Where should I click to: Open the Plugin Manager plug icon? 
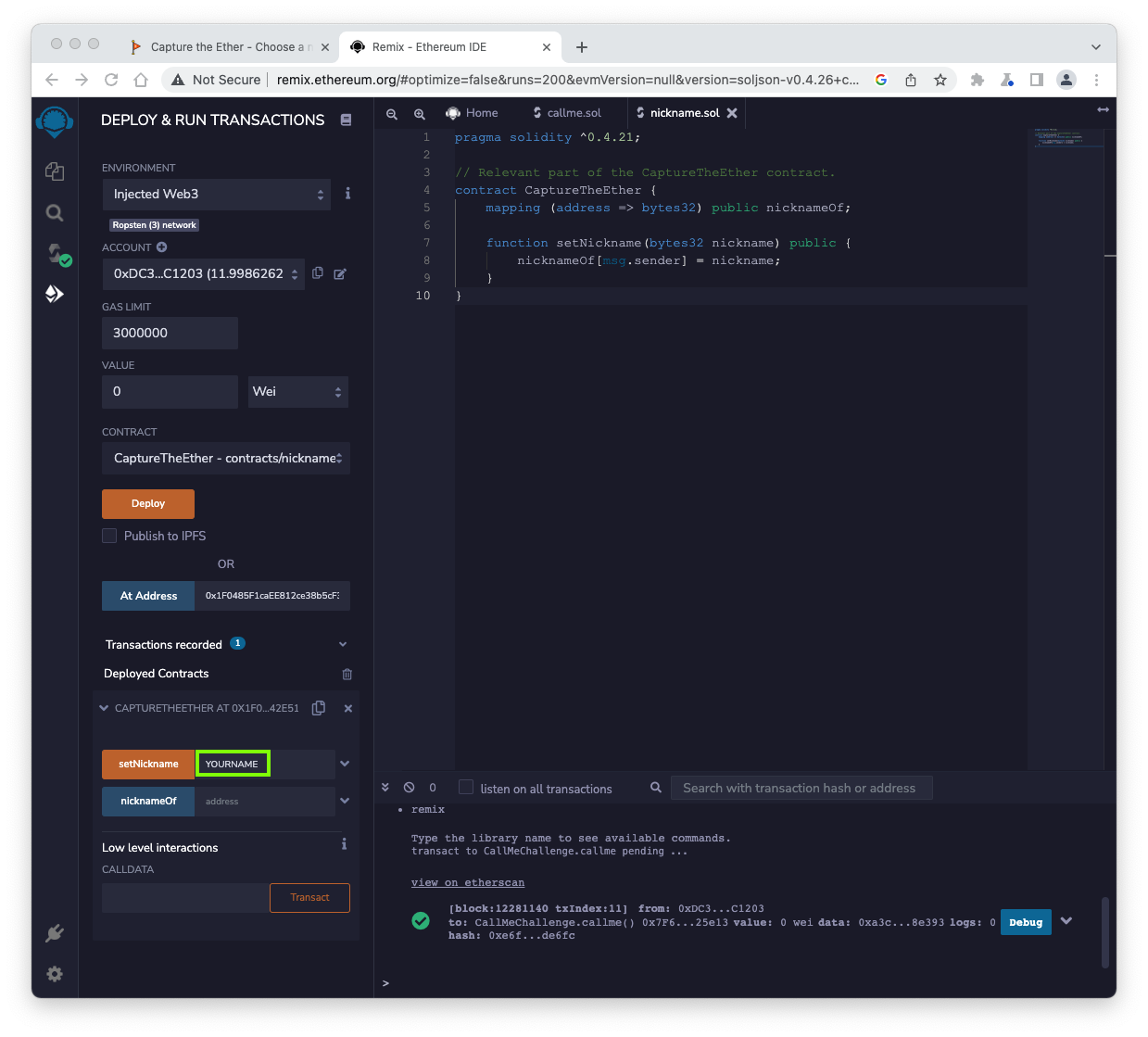pyautogui.click(x=55, y=933)
